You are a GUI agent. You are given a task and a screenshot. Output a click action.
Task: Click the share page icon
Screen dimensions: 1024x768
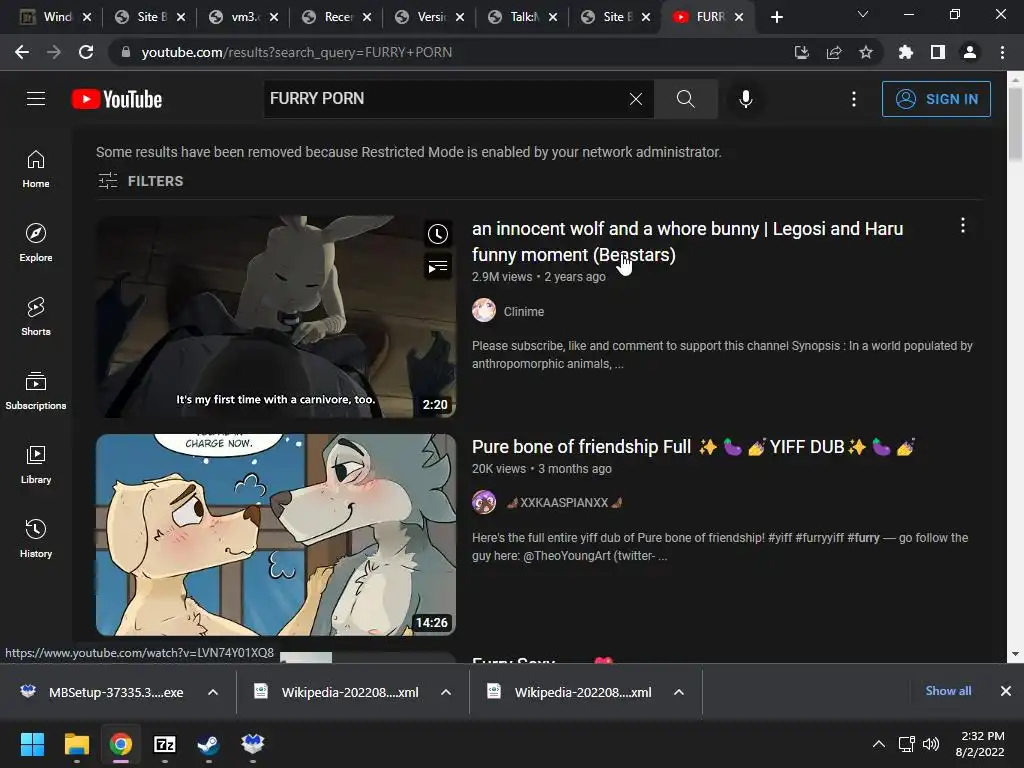click(x=834, y=52)
